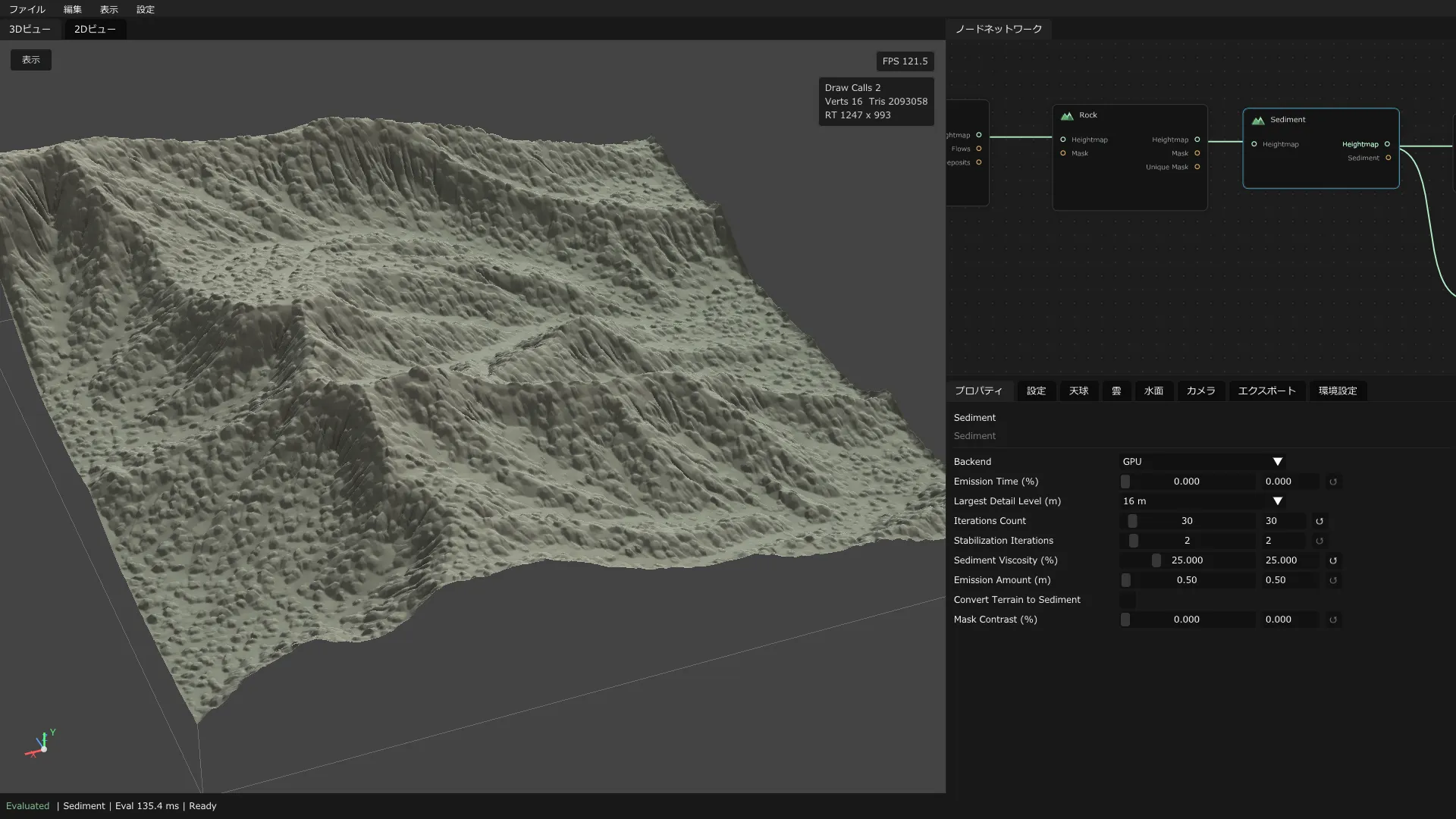Reset Sediment Viscosity value

[1333, 560]
